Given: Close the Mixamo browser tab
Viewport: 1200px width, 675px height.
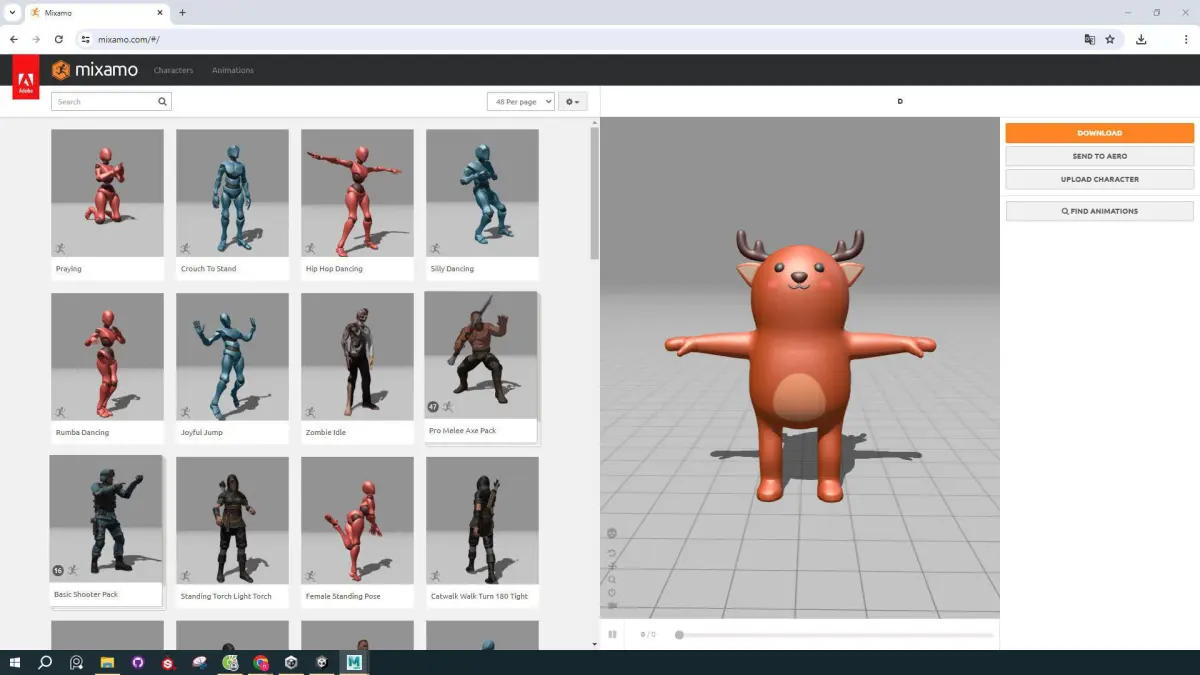Looking at the screenshot, I should click(x=159, y=13).
